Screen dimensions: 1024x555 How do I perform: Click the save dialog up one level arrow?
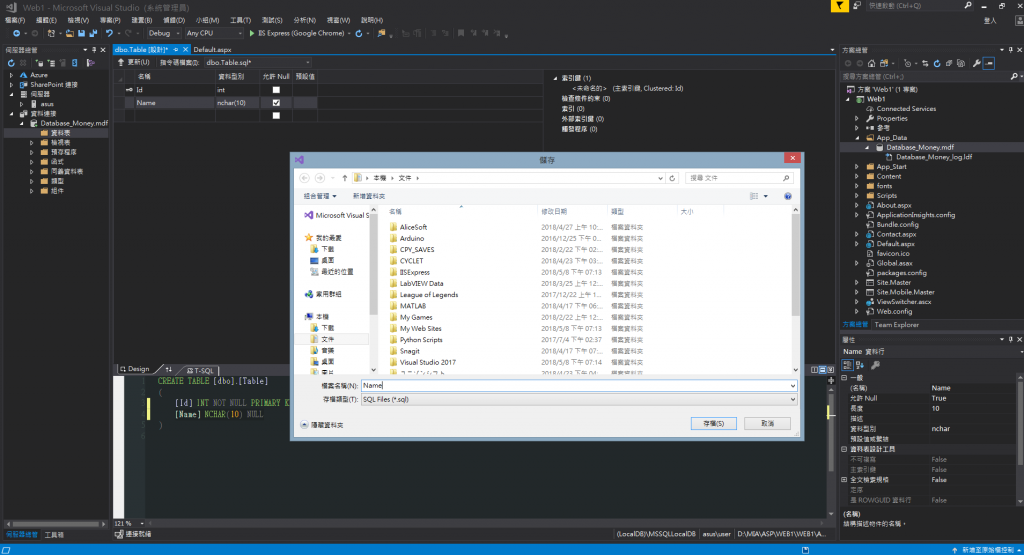coord(345,178)
